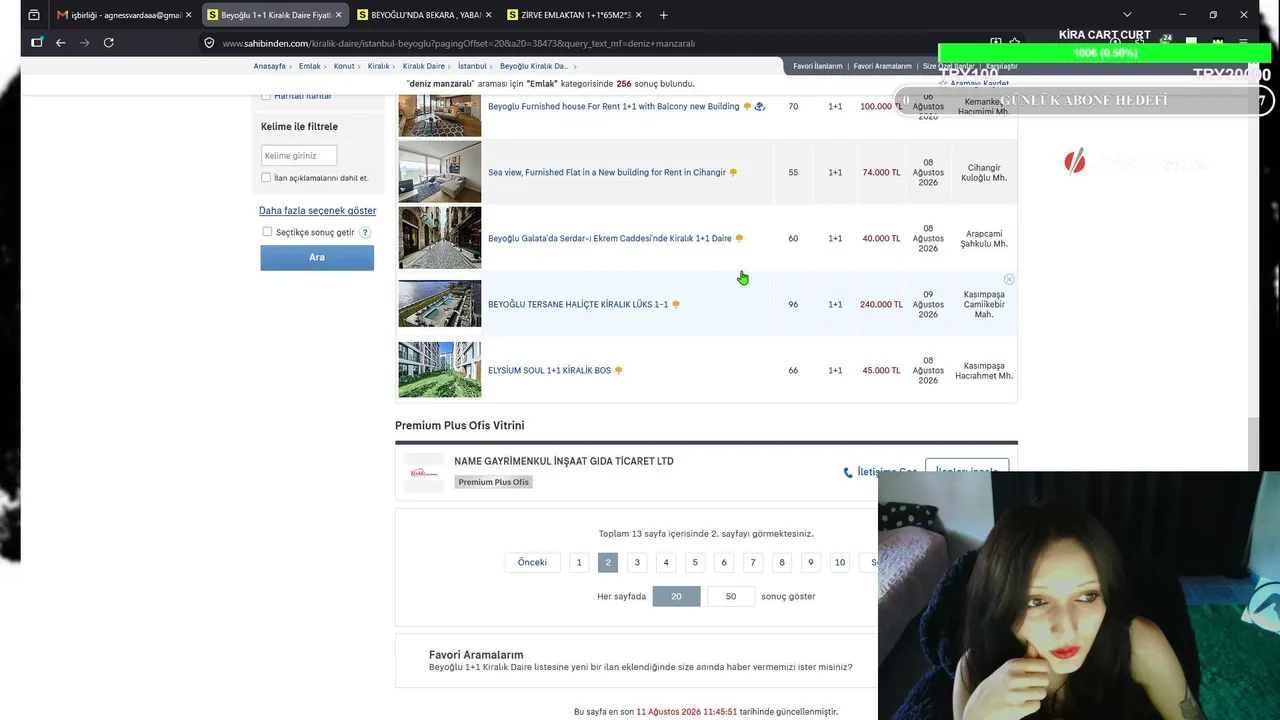Close the Beyoğlu 1+1 Kiralık Daire tab

coord(338,15)
